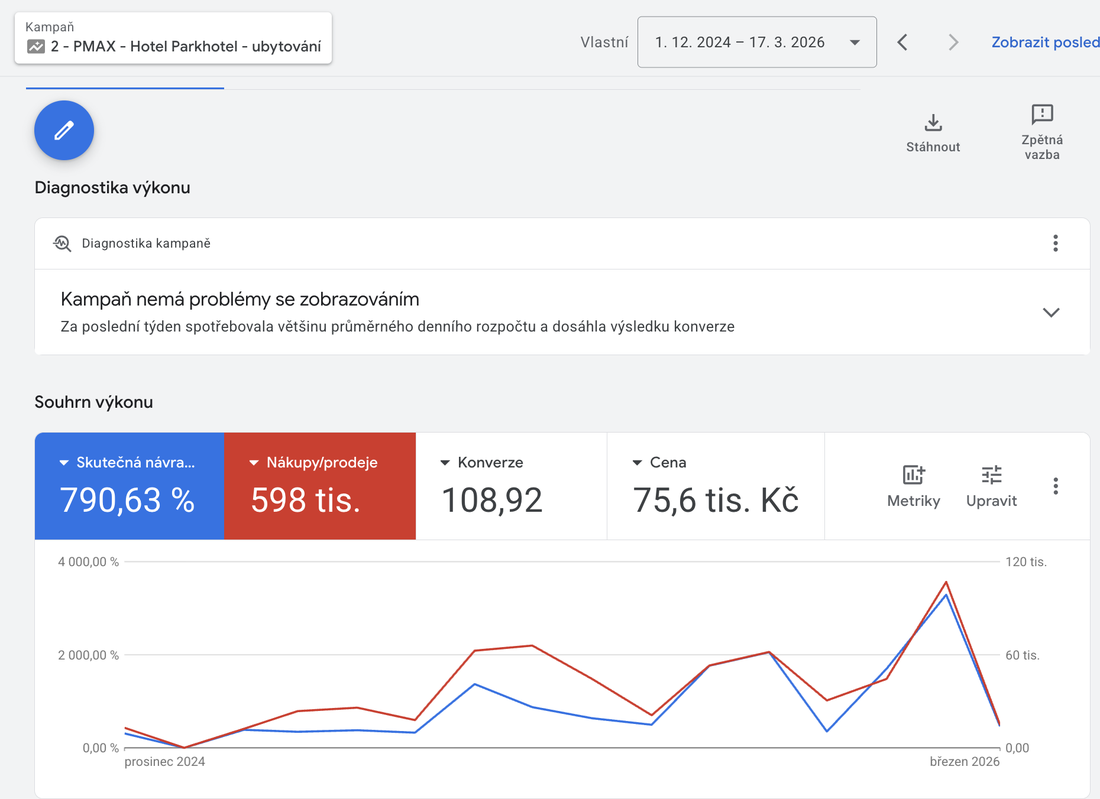
Task: Click the Diagnostika výkonu heading
Action: pos(112,188)
